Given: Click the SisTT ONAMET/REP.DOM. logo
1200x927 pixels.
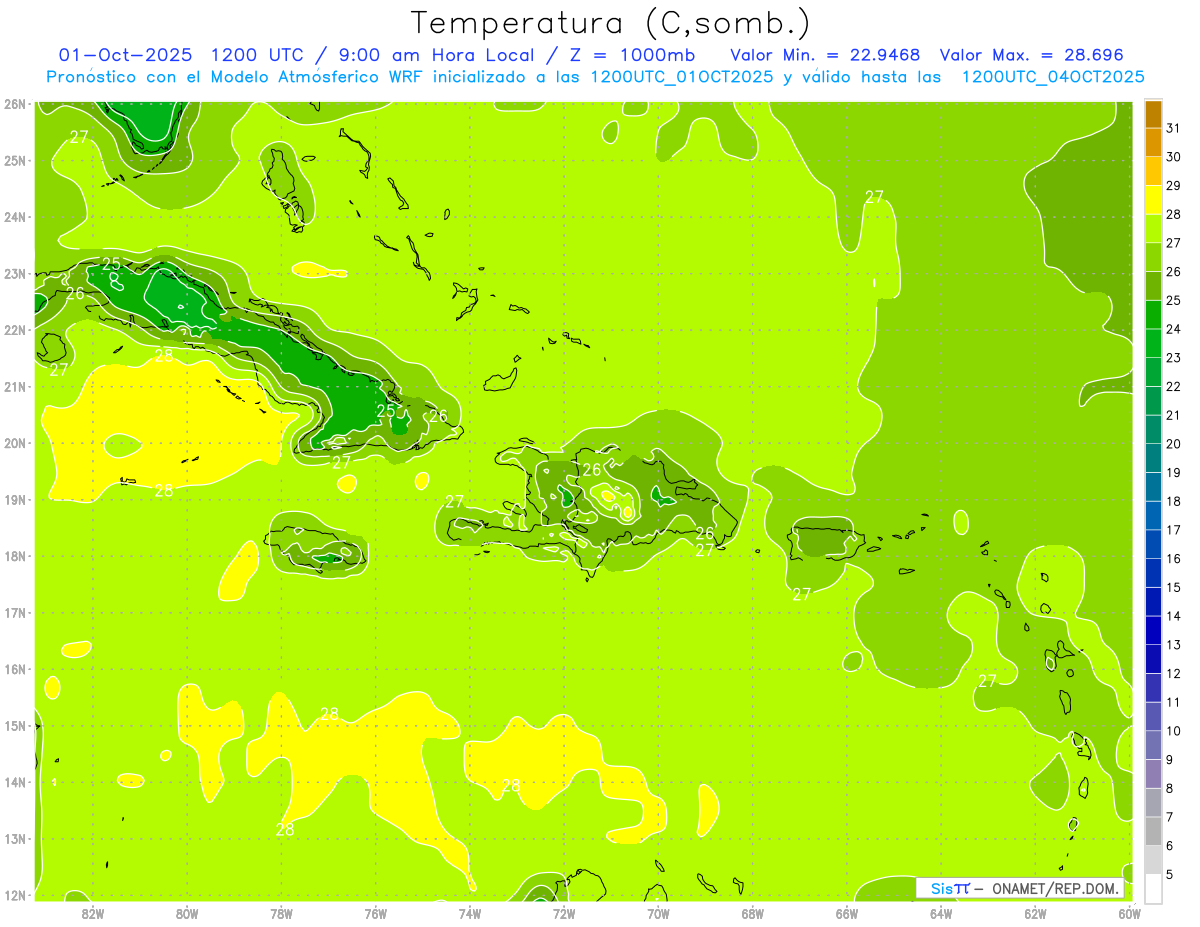Looking at the screenshot, I should 1020,888.
